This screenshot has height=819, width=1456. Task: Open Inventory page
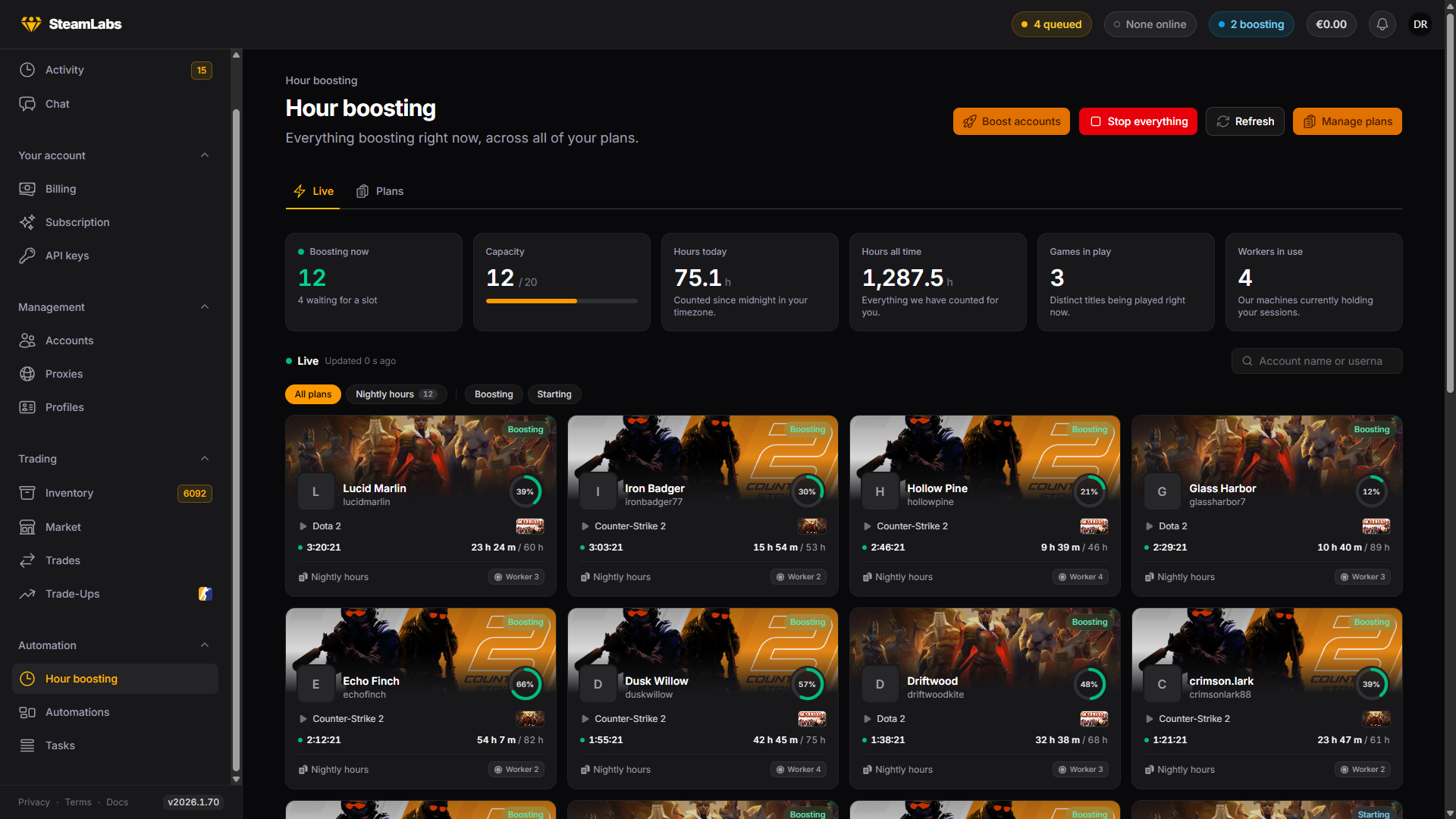point(115,493)
